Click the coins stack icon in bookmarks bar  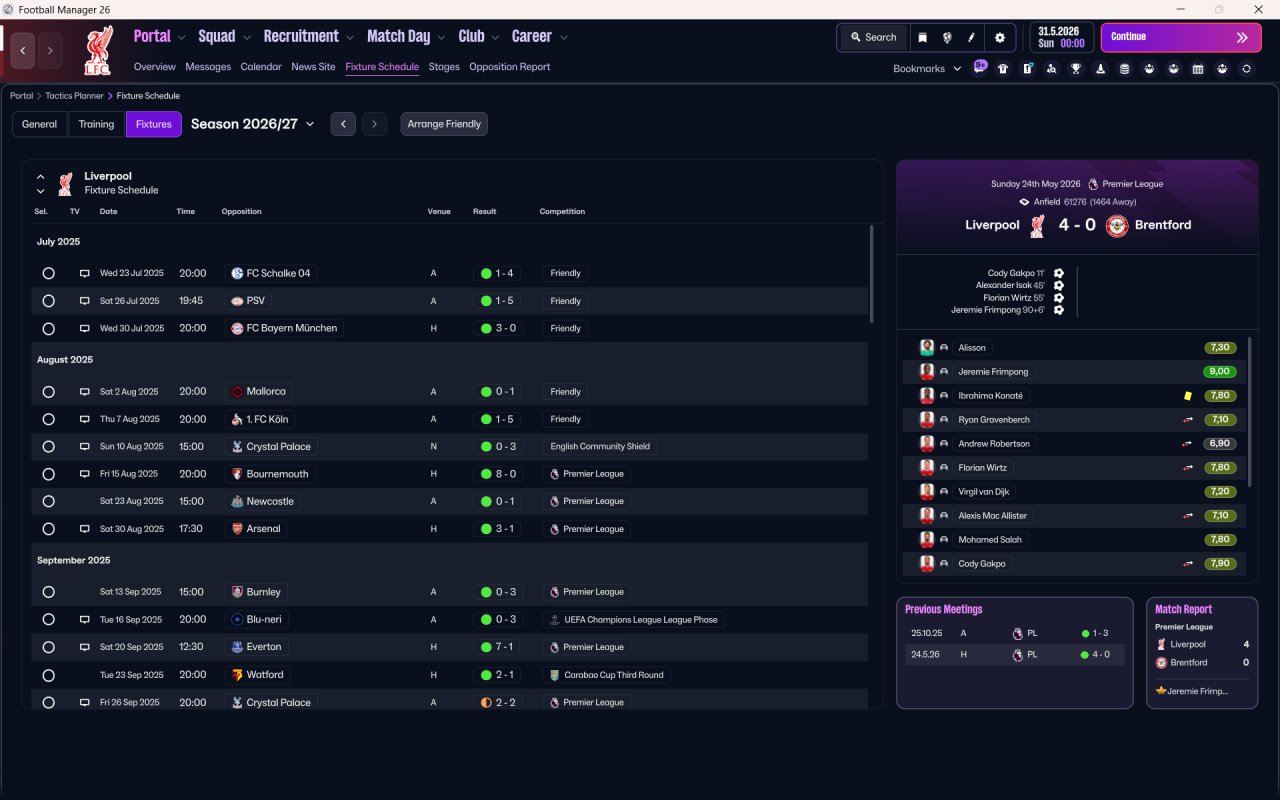tap(1125, 69)
